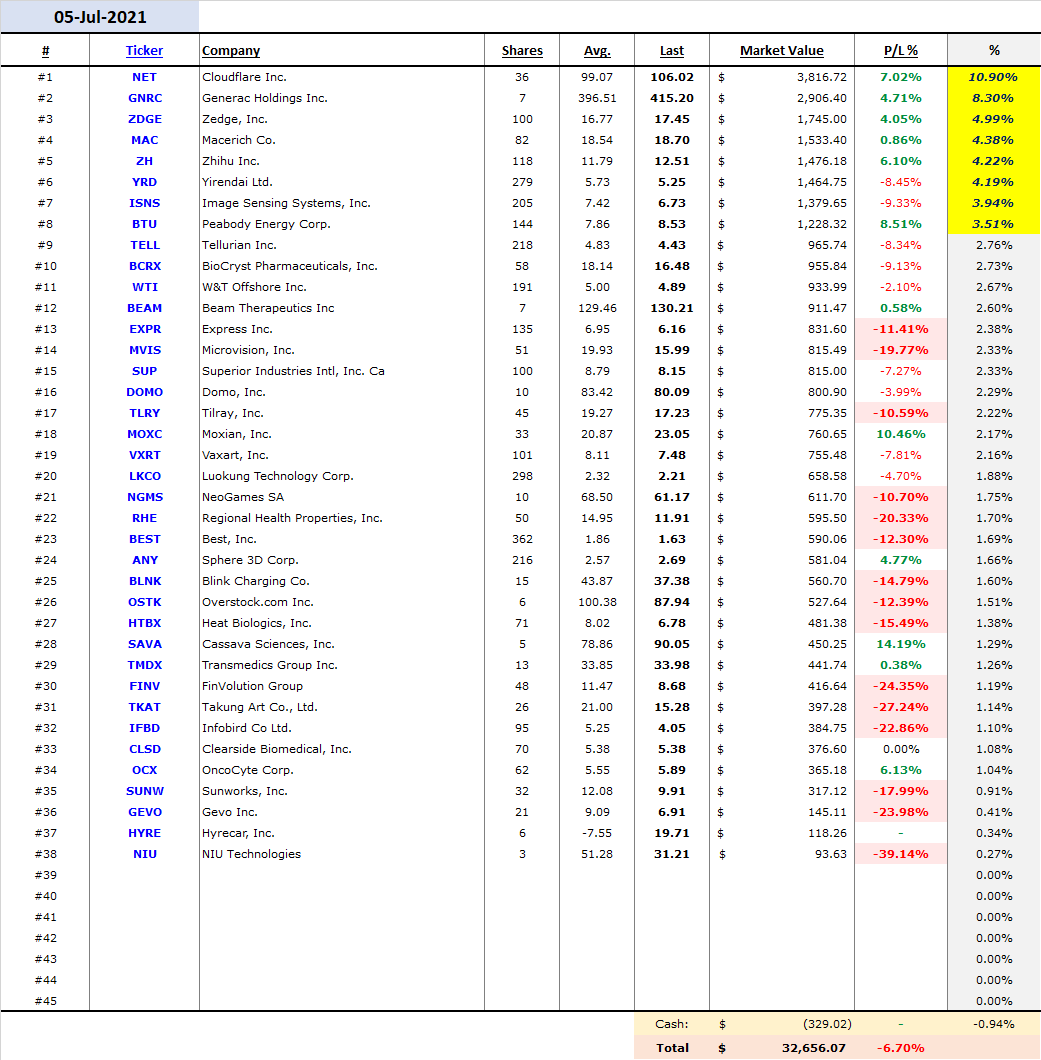
Task: Click last price 130.21 cell
Action: 671,308
